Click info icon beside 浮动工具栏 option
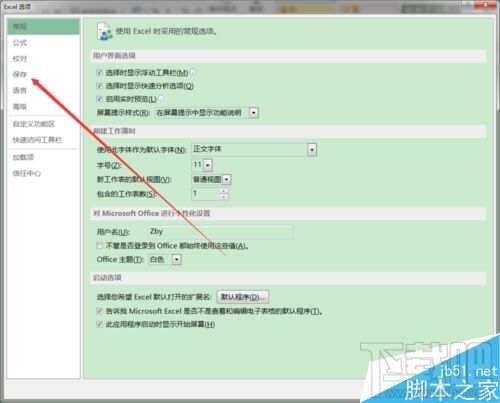 point(193,72)
